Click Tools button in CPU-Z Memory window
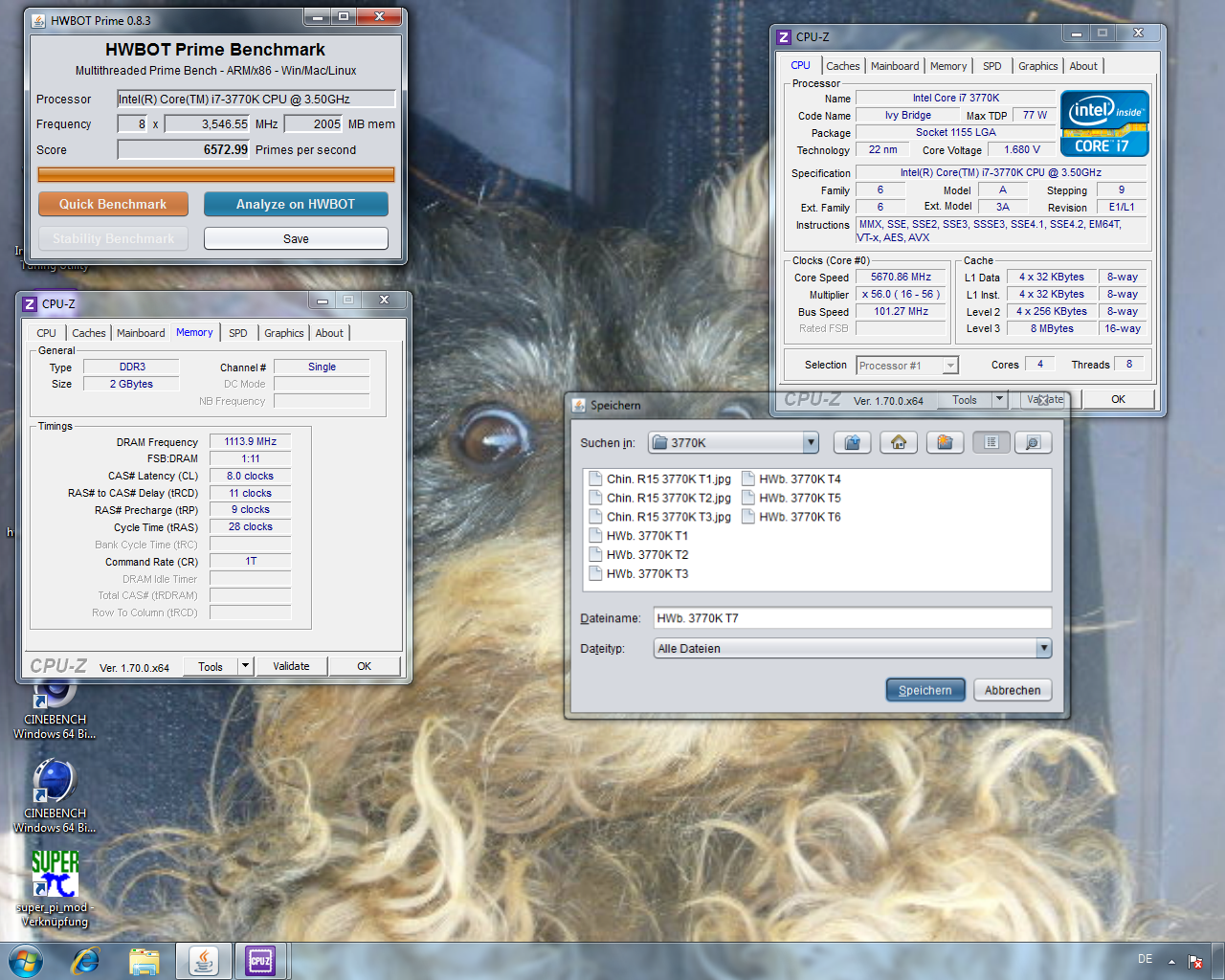Screen dimensions: 1225x980 (x=211, y=666)
